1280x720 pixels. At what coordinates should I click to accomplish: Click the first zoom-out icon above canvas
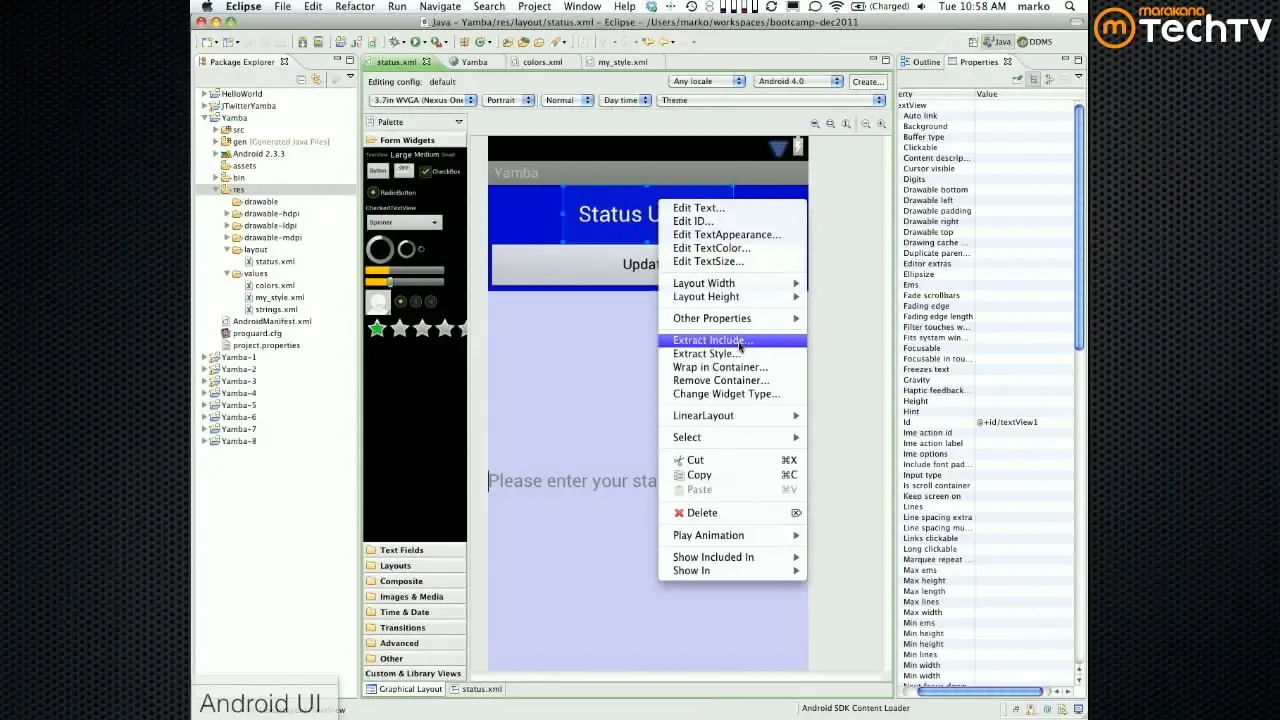point(815,124)
